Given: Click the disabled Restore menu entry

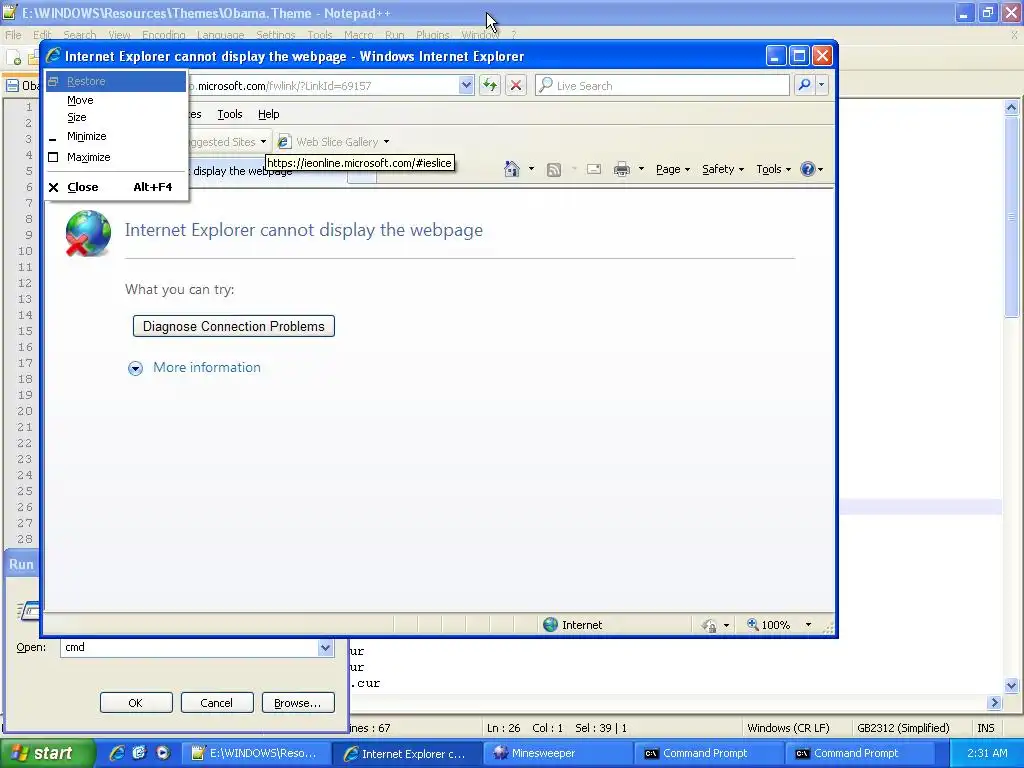Looking at the screenshot, I should pyautogui.click(x=116, y=81).
